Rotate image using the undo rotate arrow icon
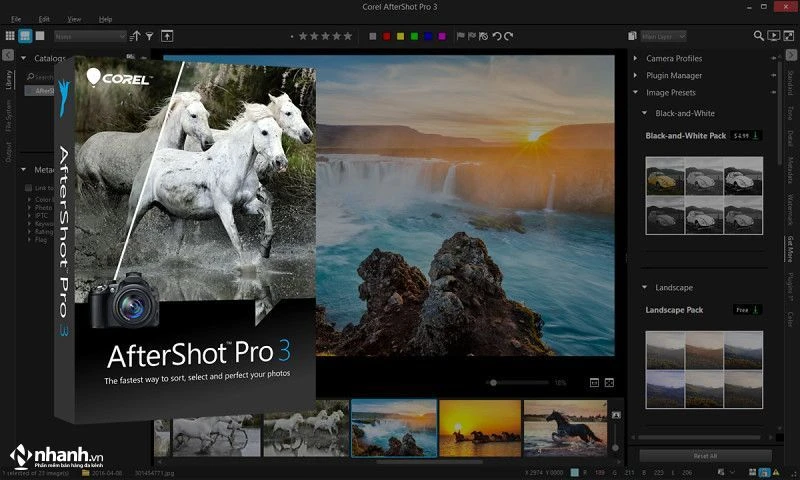Viewport: 800px width, 480px height. (x=497, y=36)
